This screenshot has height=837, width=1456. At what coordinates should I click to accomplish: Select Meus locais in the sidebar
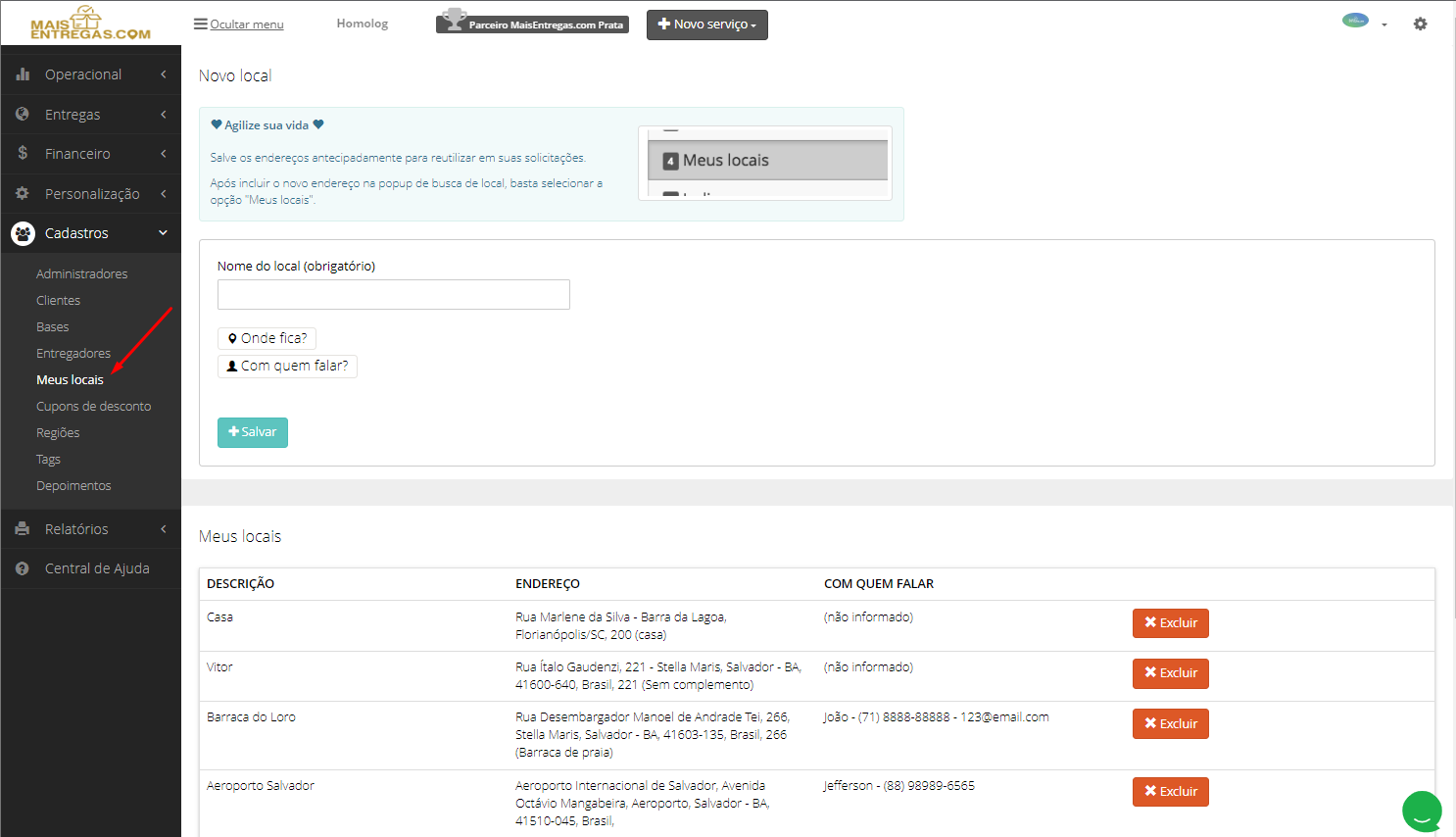(x=70, y=380)
